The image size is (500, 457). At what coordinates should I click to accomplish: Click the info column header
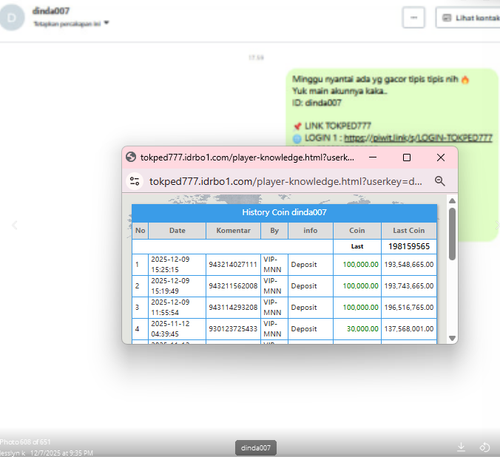pyautogui.click(x=310, y=231)
